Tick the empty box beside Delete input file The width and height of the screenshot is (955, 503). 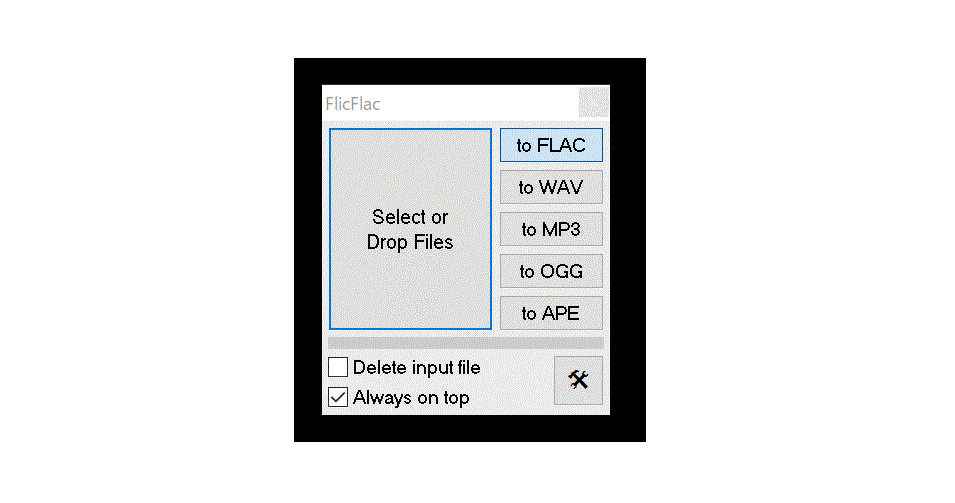(x=338, y=367)
